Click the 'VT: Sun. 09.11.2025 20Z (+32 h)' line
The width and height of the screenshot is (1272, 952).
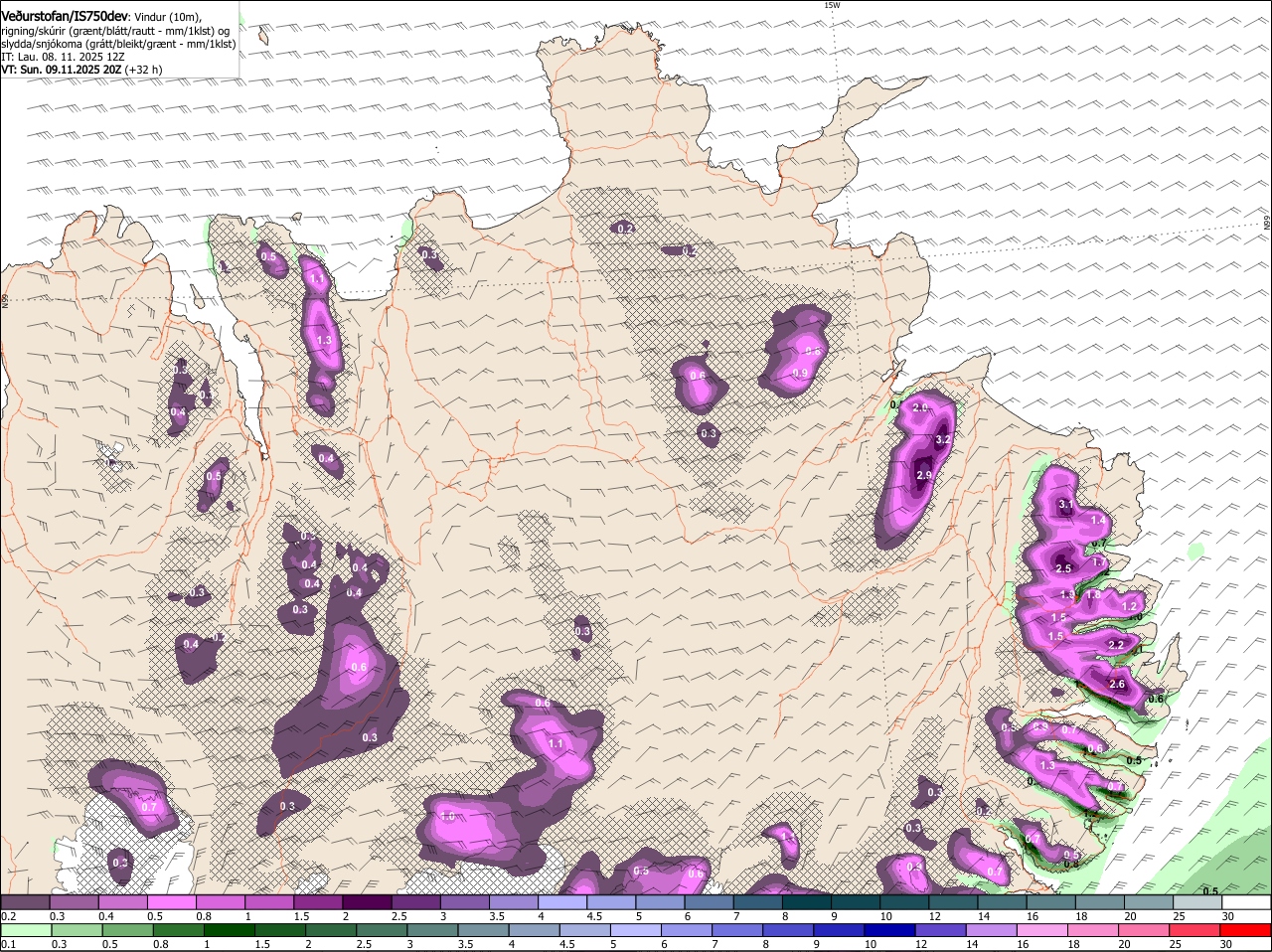(81, 70)
